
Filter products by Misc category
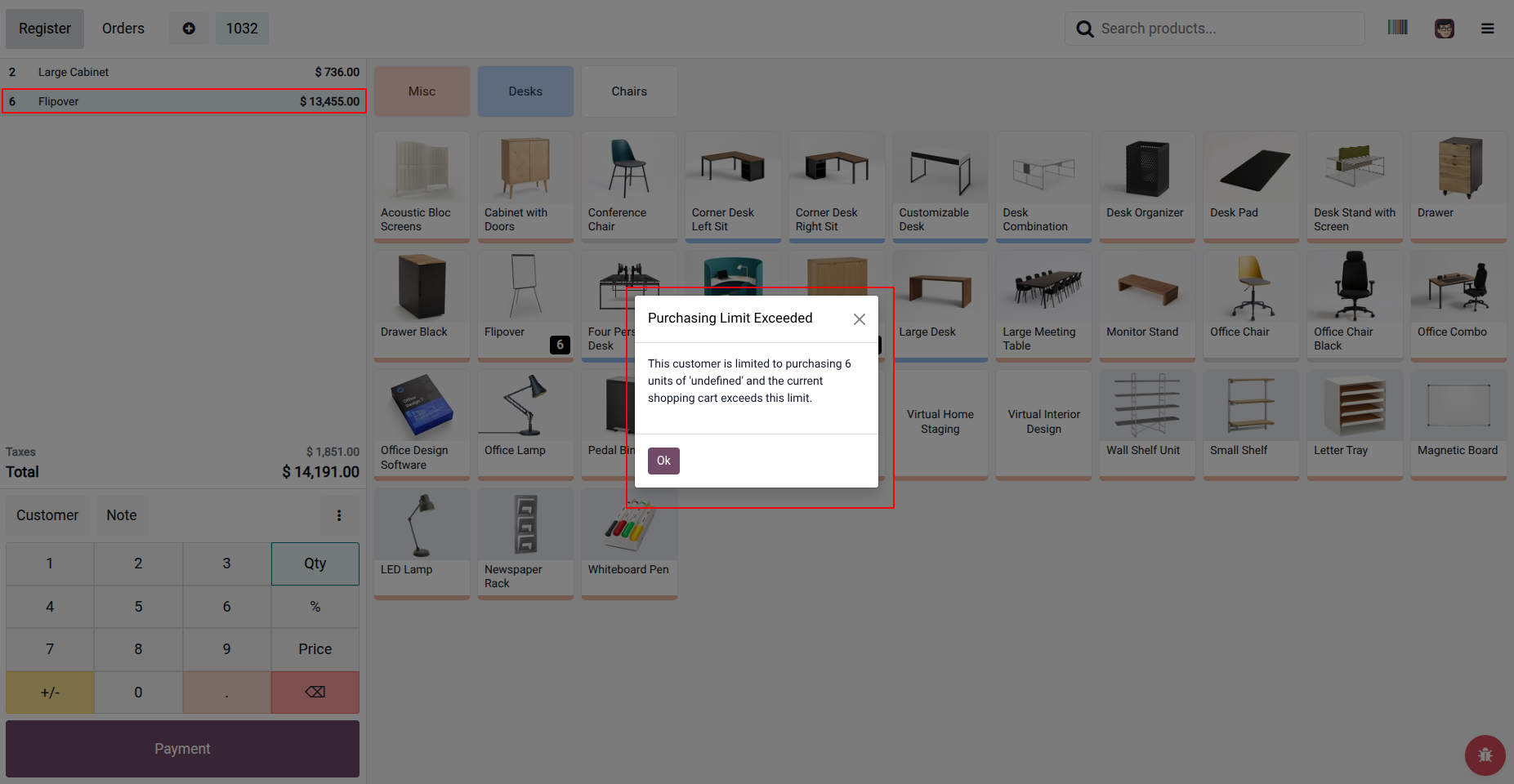[x=422, y=91]
